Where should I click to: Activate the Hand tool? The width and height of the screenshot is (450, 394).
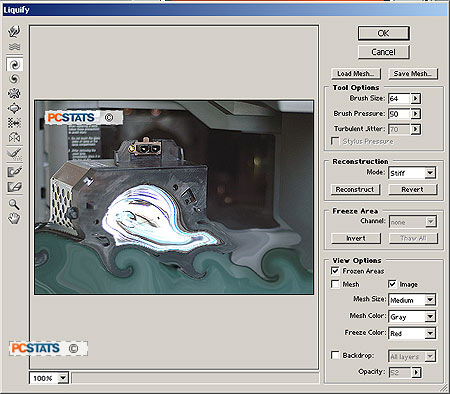[x=14, y=218]
